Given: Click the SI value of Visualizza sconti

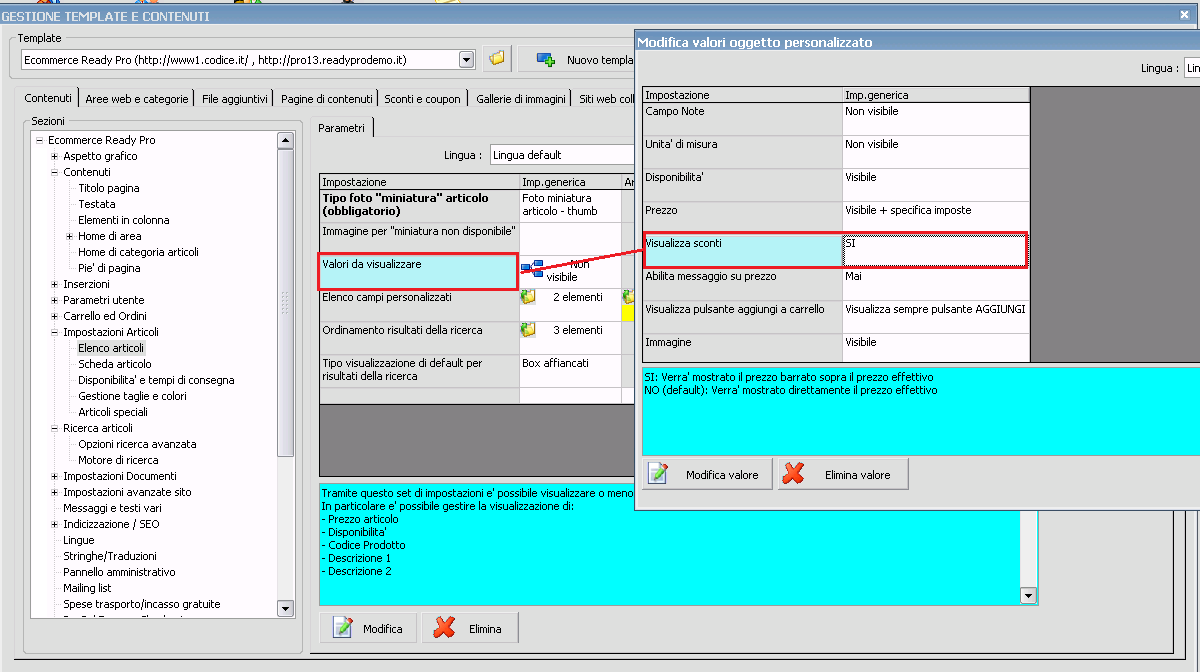Looking at the screenshot, I should [x=935, y=251].
